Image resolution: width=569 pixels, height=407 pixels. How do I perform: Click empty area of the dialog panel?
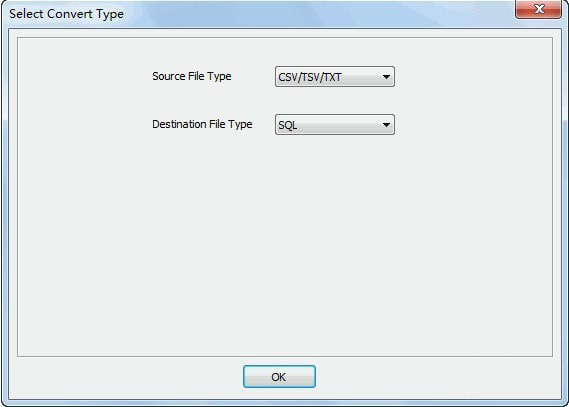pyautogui.click(x=285, y=247)
